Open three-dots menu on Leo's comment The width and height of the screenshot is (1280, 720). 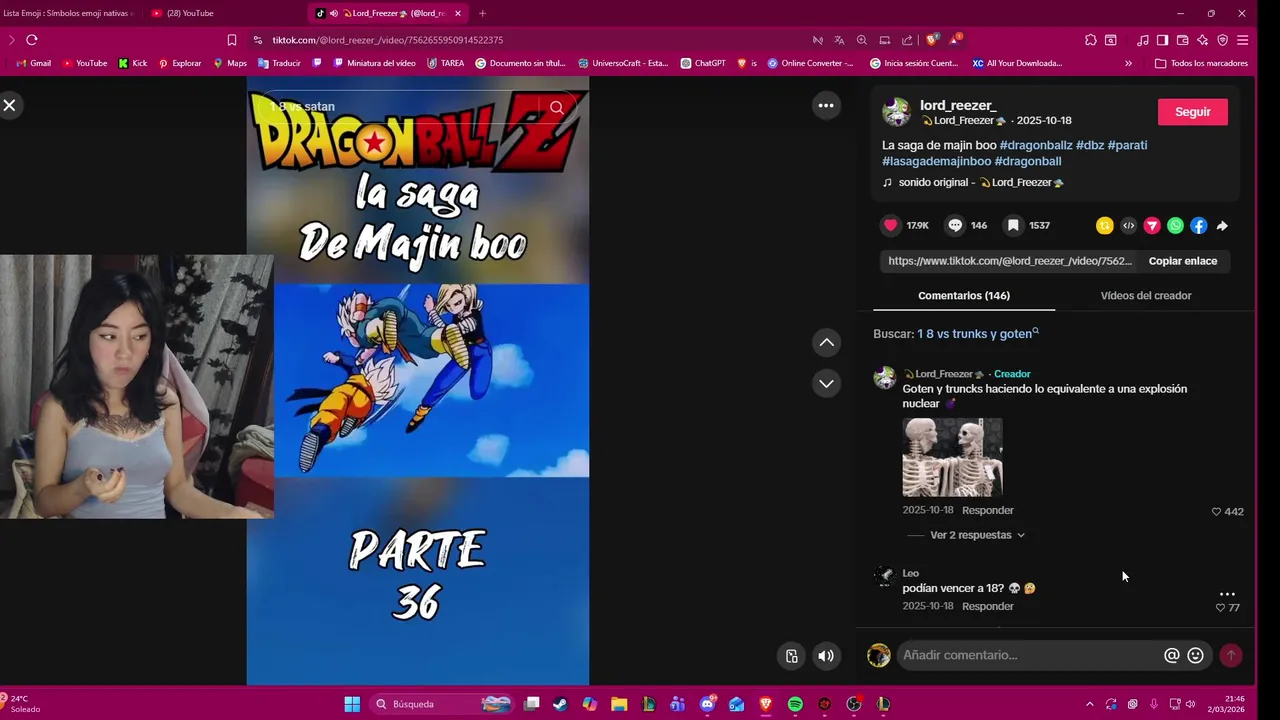pos(1227,594)
